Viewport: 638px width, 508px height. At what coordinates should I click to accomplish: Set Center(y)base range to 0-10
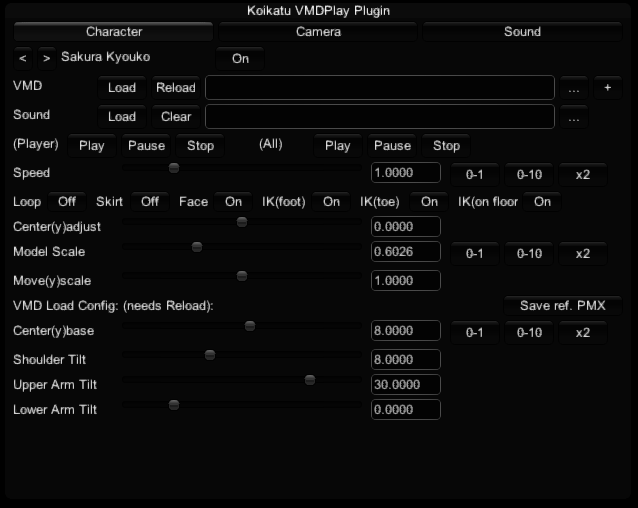529,332
